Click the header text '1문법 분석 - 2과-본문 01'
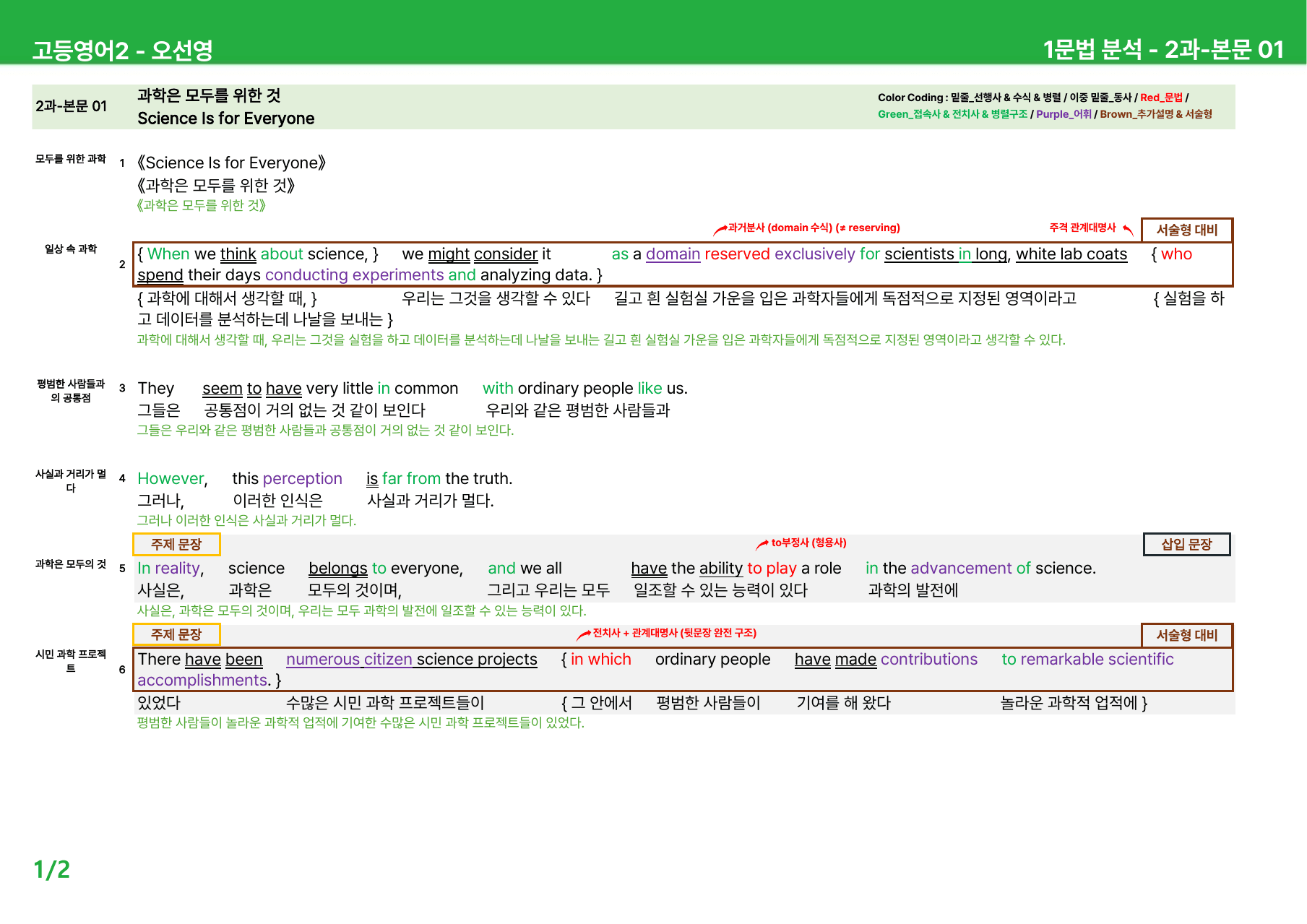1307x924 pixels. (x=1163, y=49)
